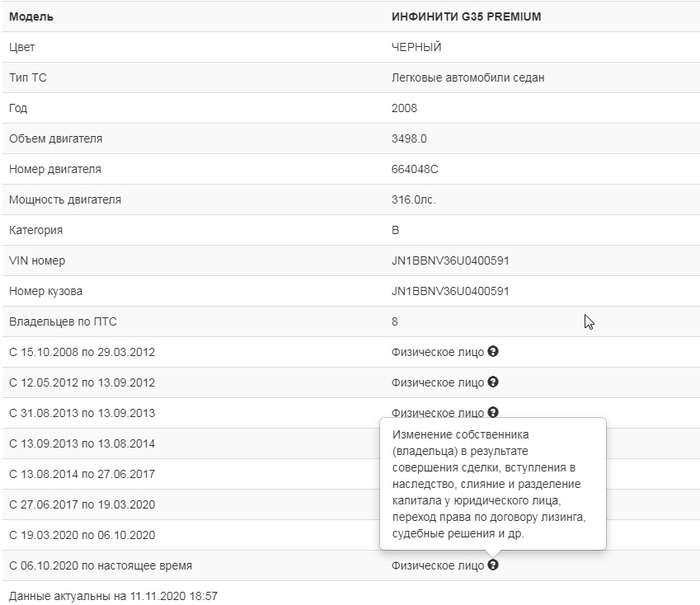Click the color value ЧЕРНЫЙ
Viewport: 700px width, 605px height.
point(416,47)
